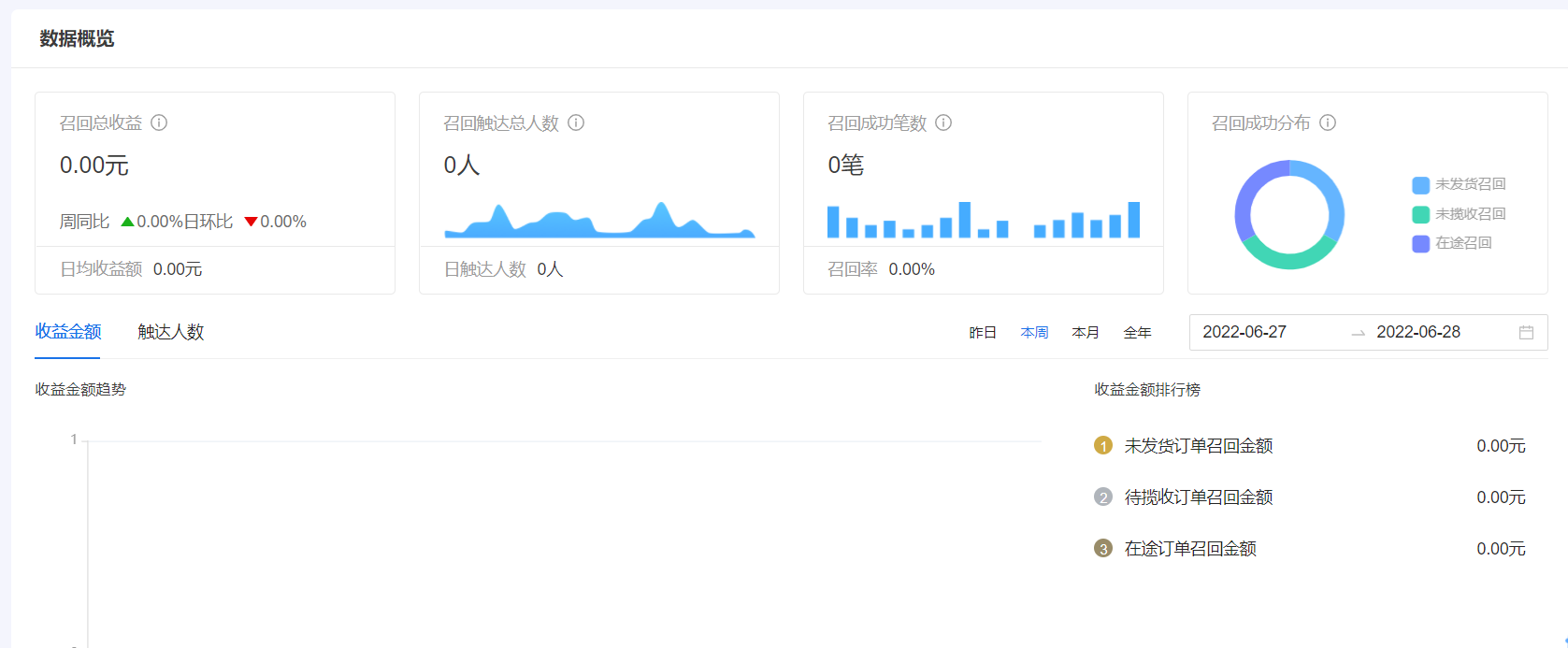Click the bar chart in 召回成功笔数 card
Viewport: 1568px width, 648px height.
point(984,220)
